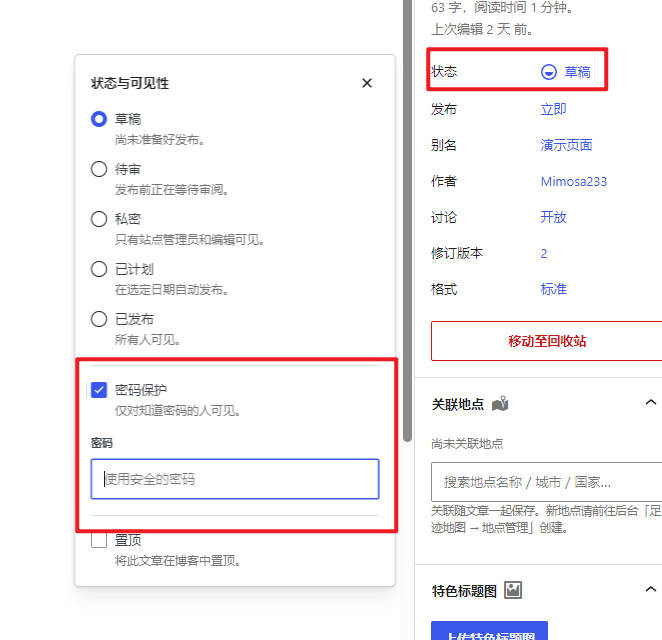Click the 尚未关联地点 text
Viewport: 662px width, 640px height.
click(x=467, y=444)
